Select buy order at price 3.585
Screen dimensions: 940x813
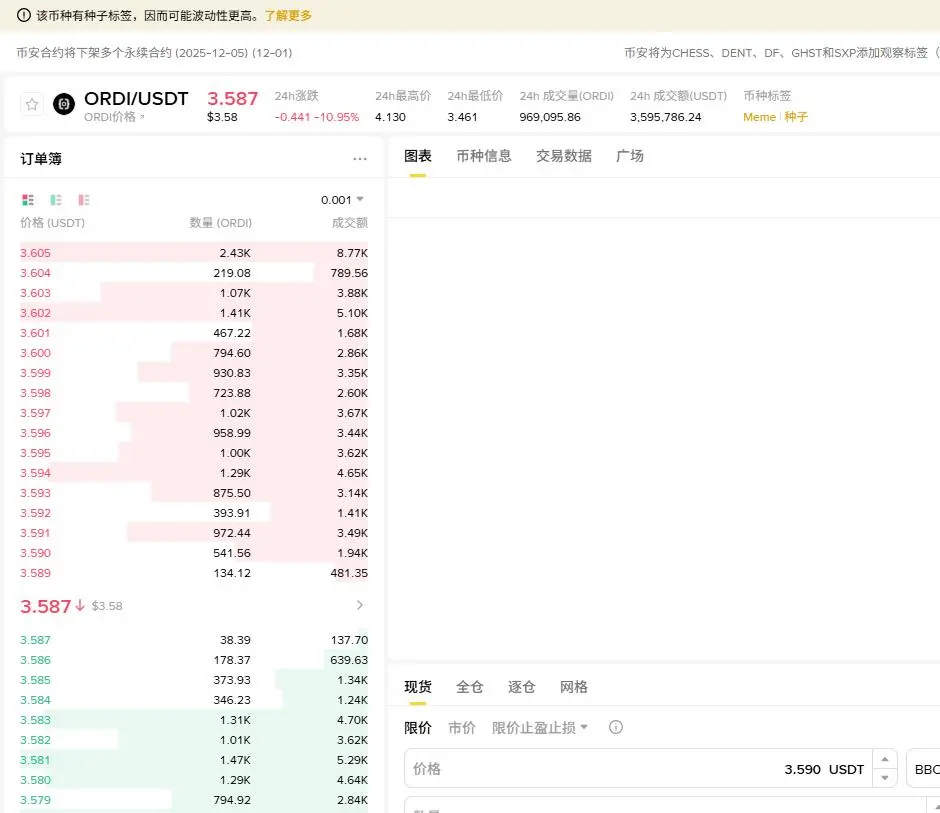[194, 680]
